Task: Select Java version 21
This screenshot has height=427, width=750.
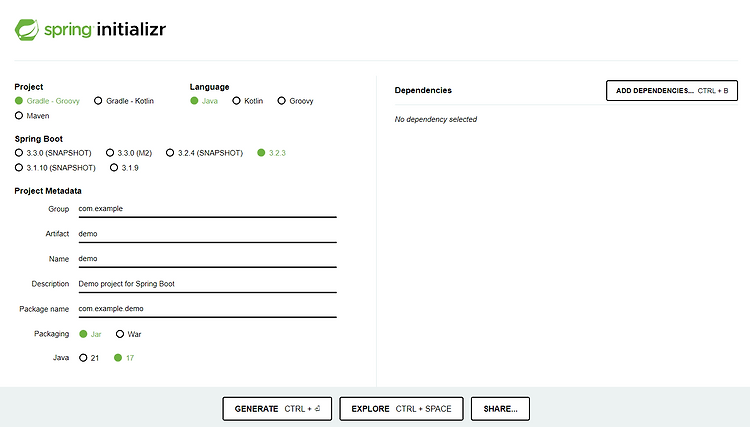Action: 89,358
